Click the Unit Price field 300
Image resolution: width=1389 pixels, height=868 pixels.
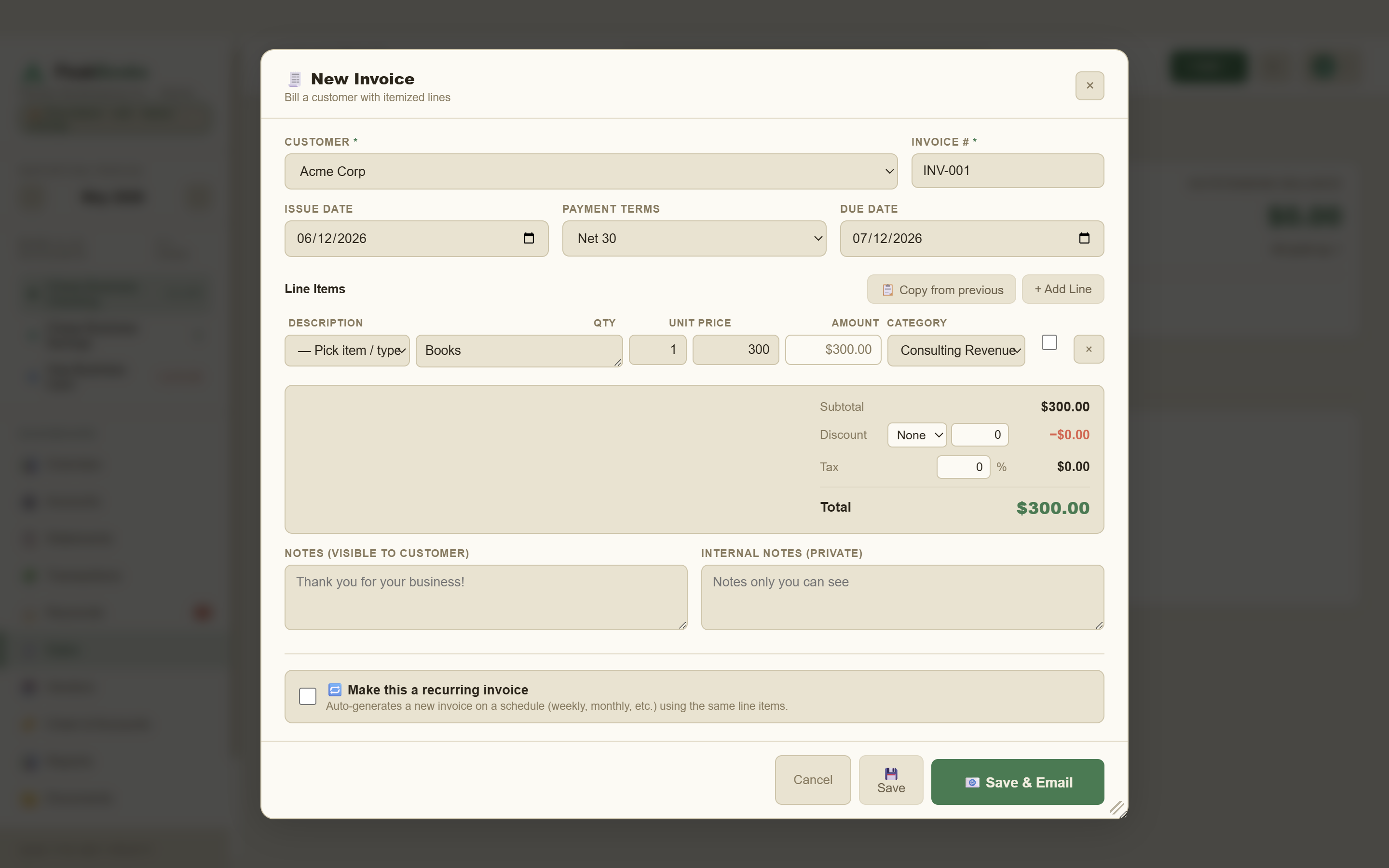tap(735, 350)
